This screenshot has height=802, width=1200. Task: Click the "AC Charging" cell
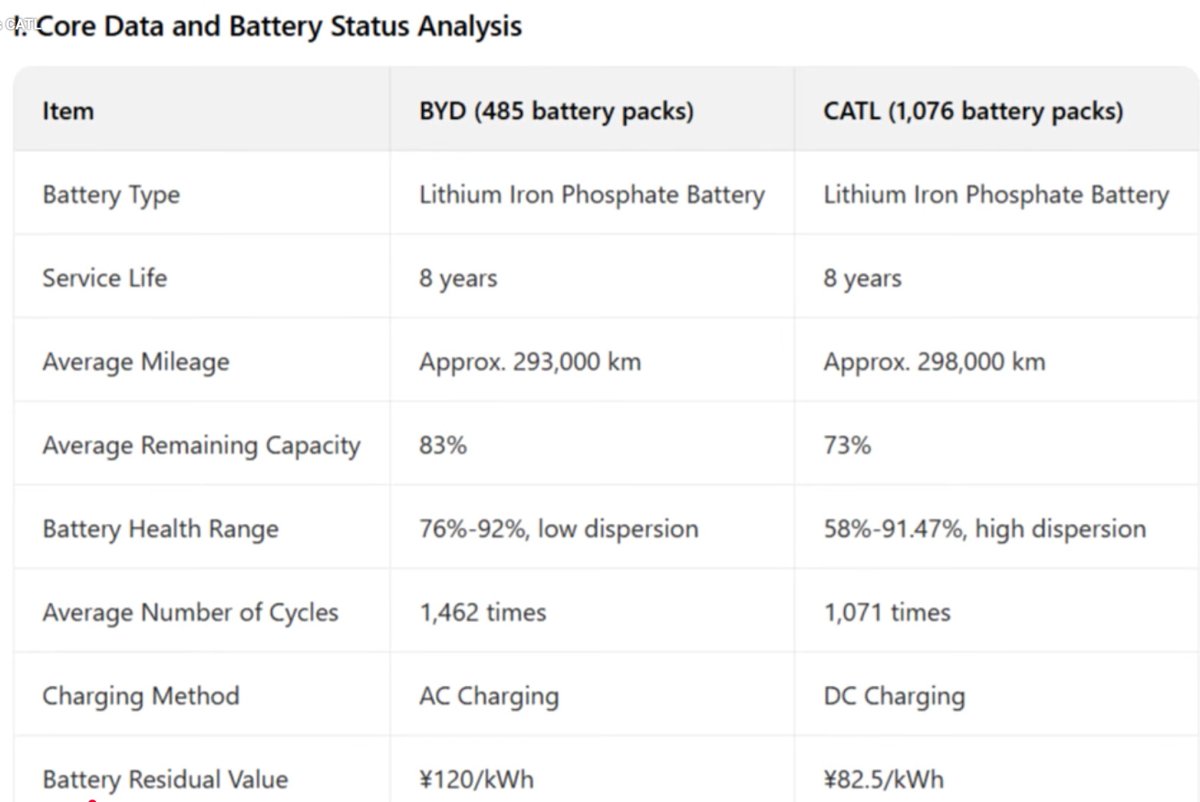[x=488, y=696]
